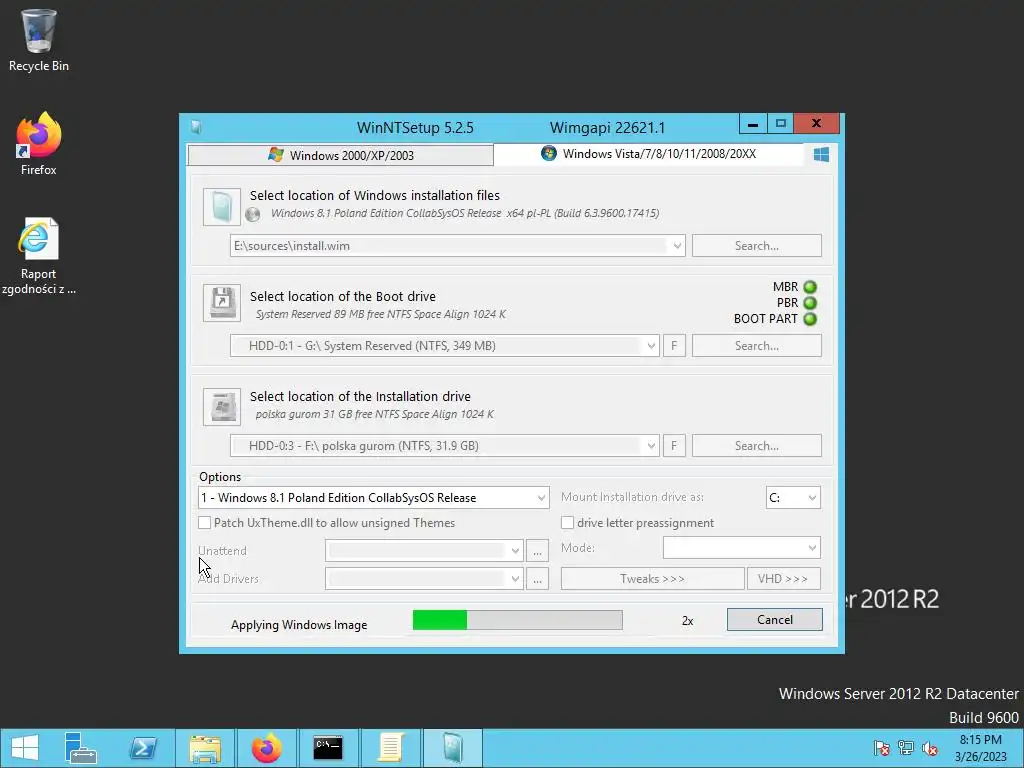Switch to Firefox in the taskbar
Screen dimensions: 1024x768
click(x=266, y=748)
